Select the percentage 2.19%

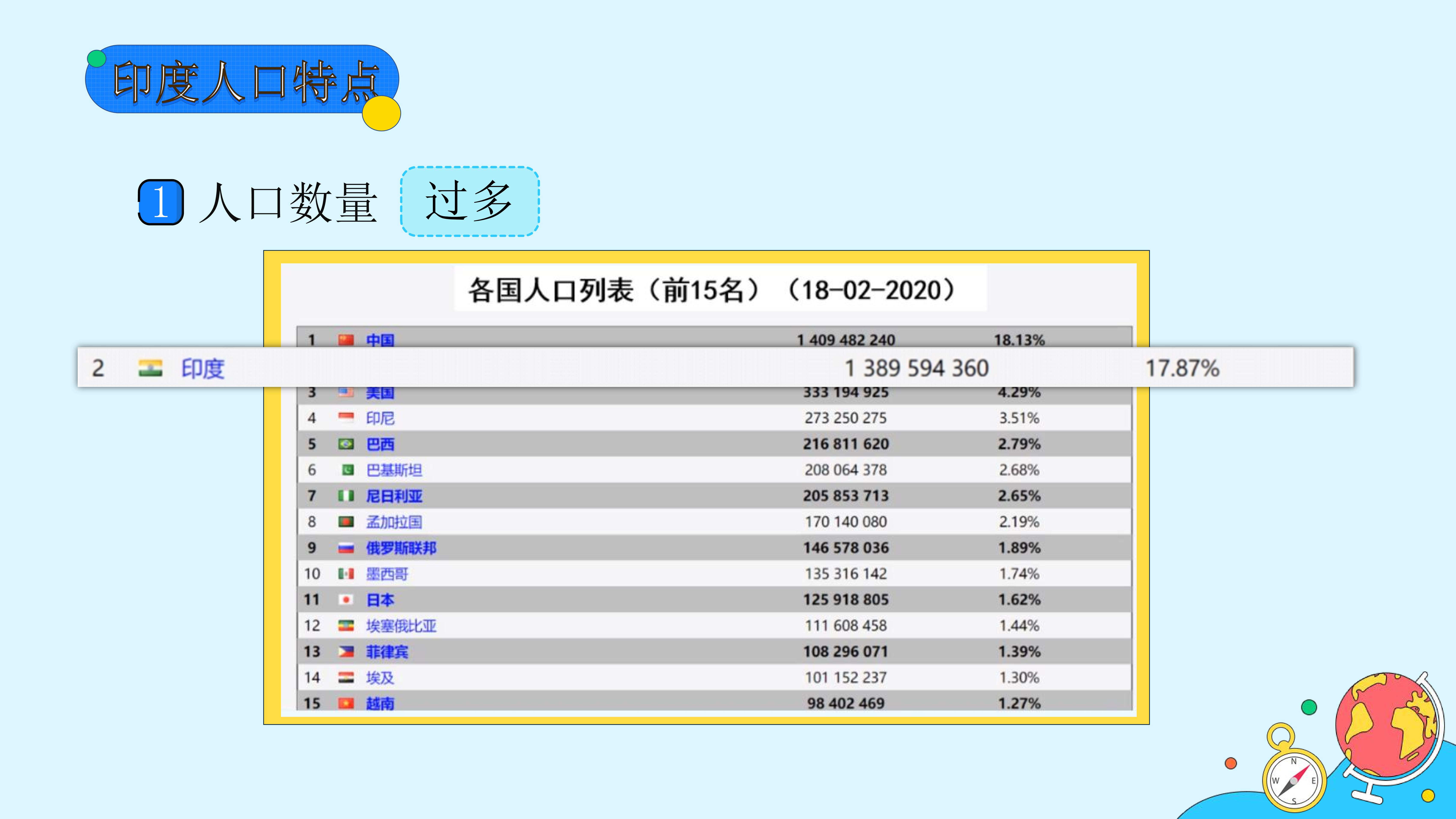1019,522
